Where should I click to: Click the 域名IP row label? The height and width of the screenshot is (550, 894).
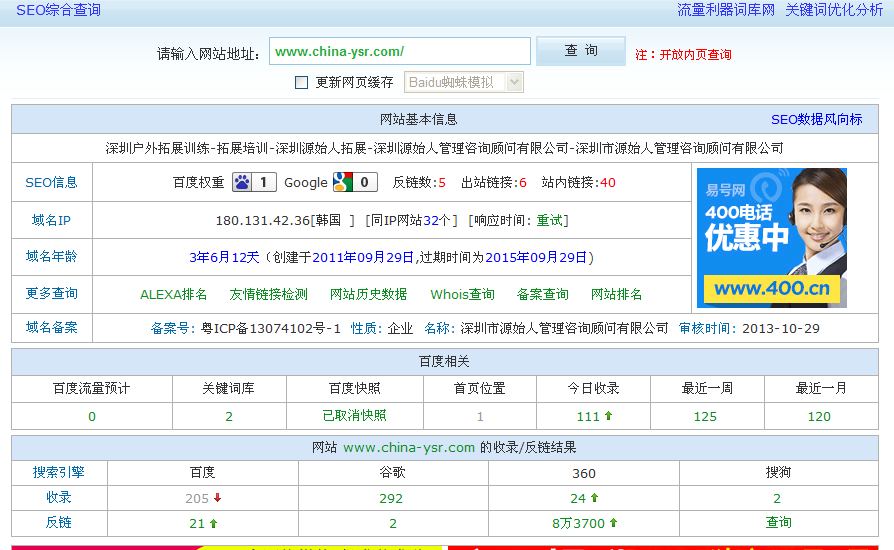pyautogui.click(x=51, y=220)
